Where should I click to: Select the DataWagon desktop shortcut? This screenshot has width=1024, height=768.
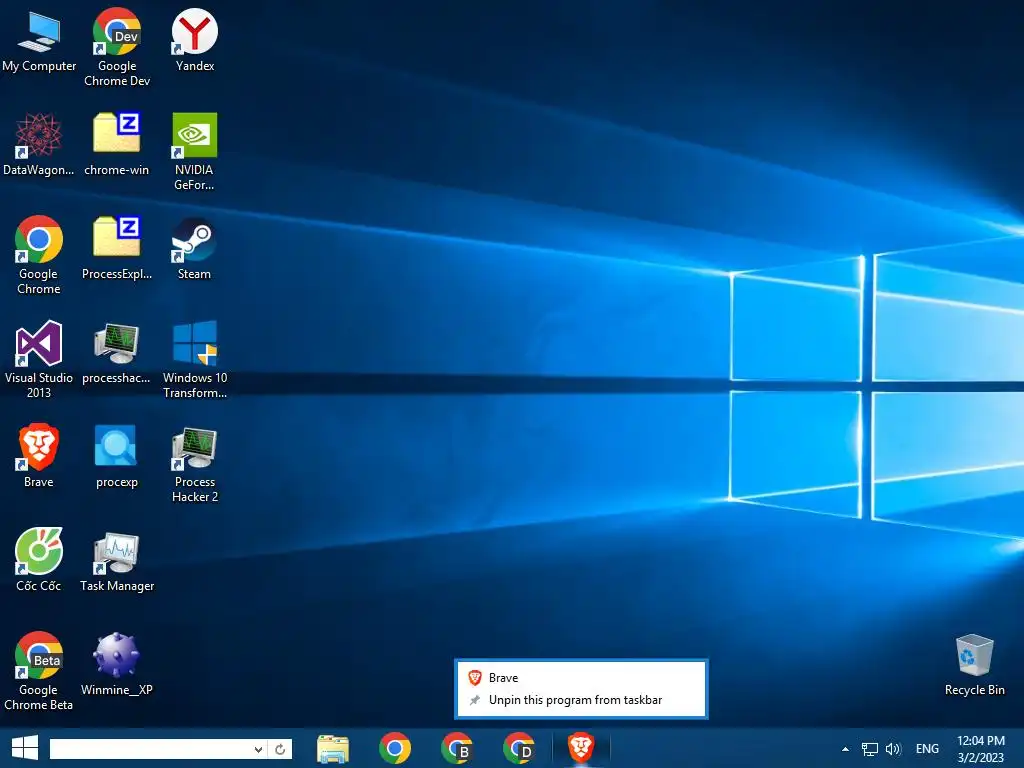click(39, 144)
